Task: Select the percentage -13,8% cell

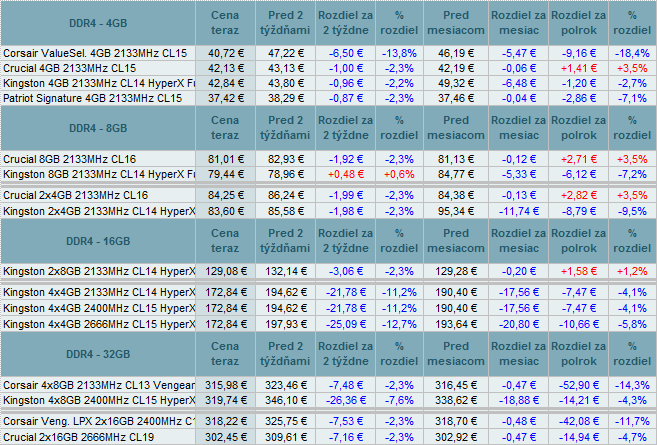Action: tap(399, 53)
